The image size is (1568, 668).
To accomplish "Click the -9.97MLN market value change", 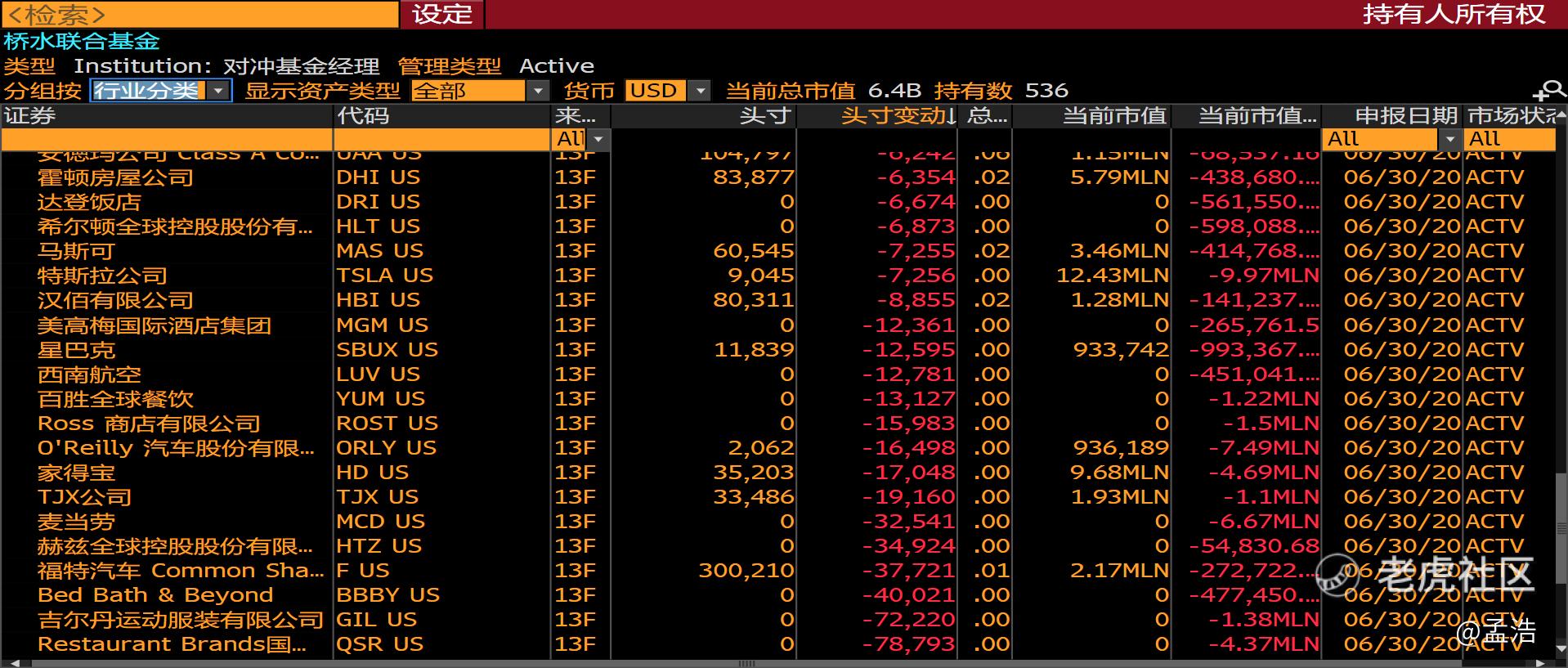I will [x=1264, y=276].
